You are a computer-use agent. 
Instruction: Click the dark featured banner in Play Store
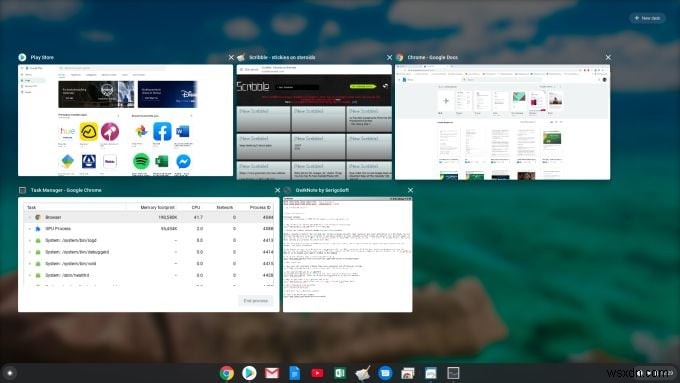pyautogui.click(x=96, y=94)
